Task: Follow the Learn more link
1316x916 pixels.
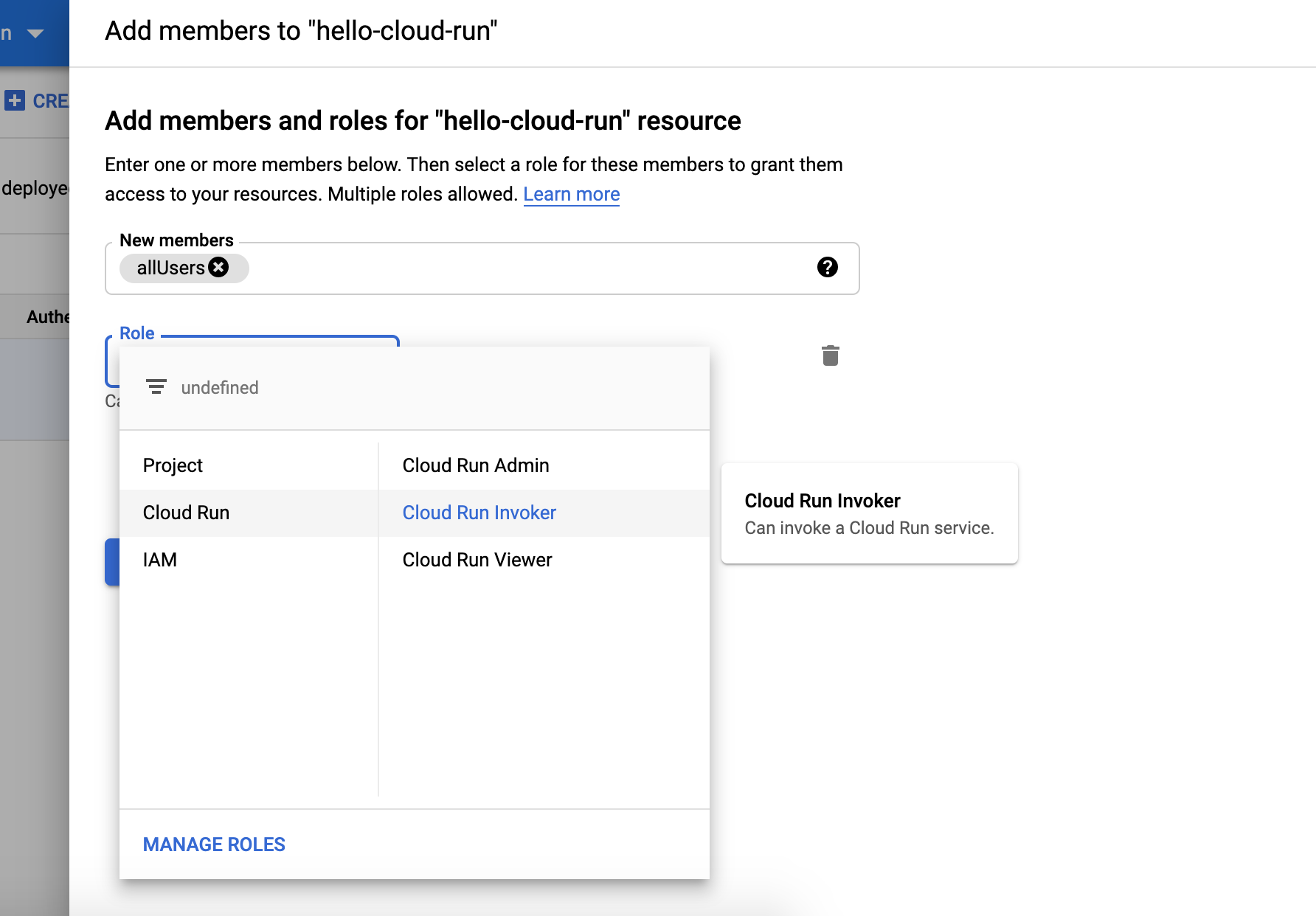Action: point(572,194)
